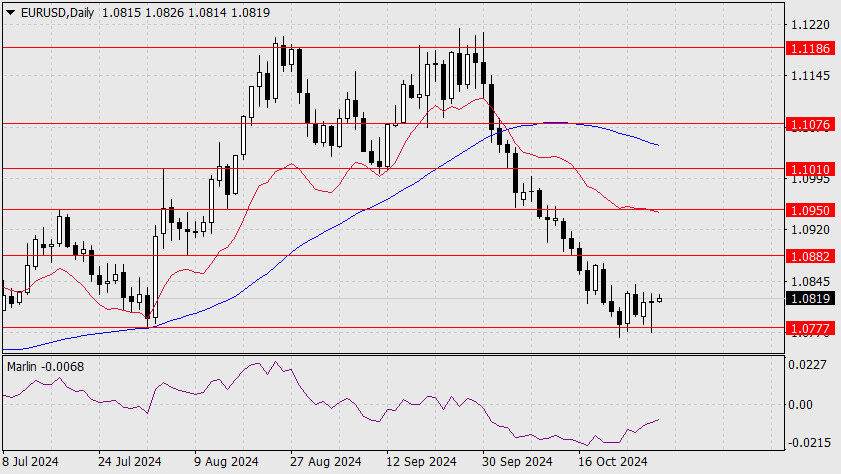Click the 8 Jul 2024 date label
The width and height of the screenshot is (841, 474).
click(x=31, y=461)
